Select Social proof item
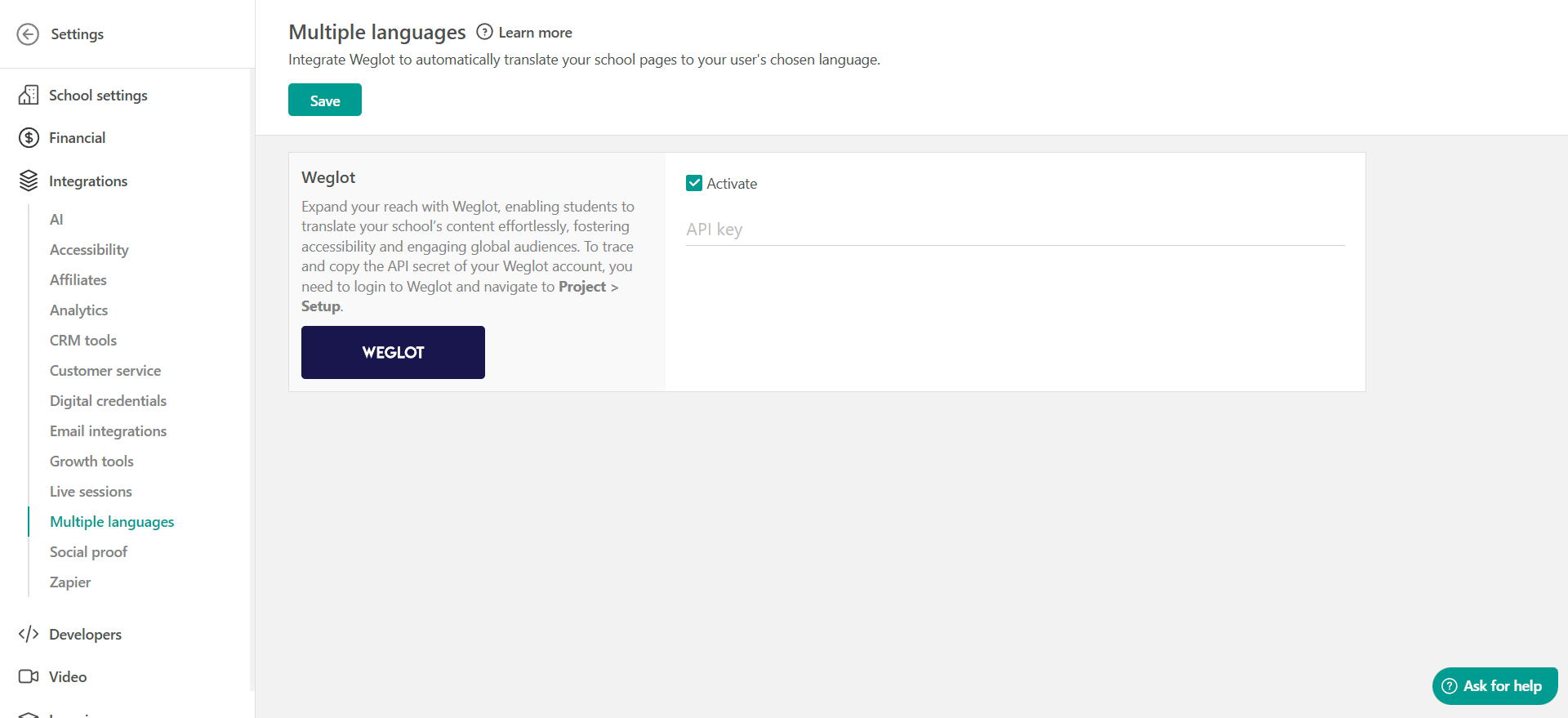The width and height of the screenshot is (1568, 718). click(88, 552)
